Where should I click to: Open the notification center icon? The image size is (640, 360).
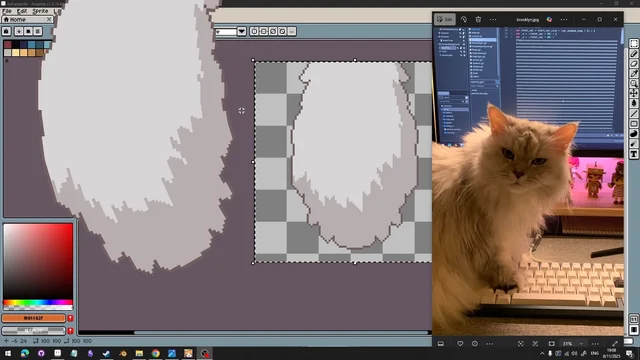point(630,353)
